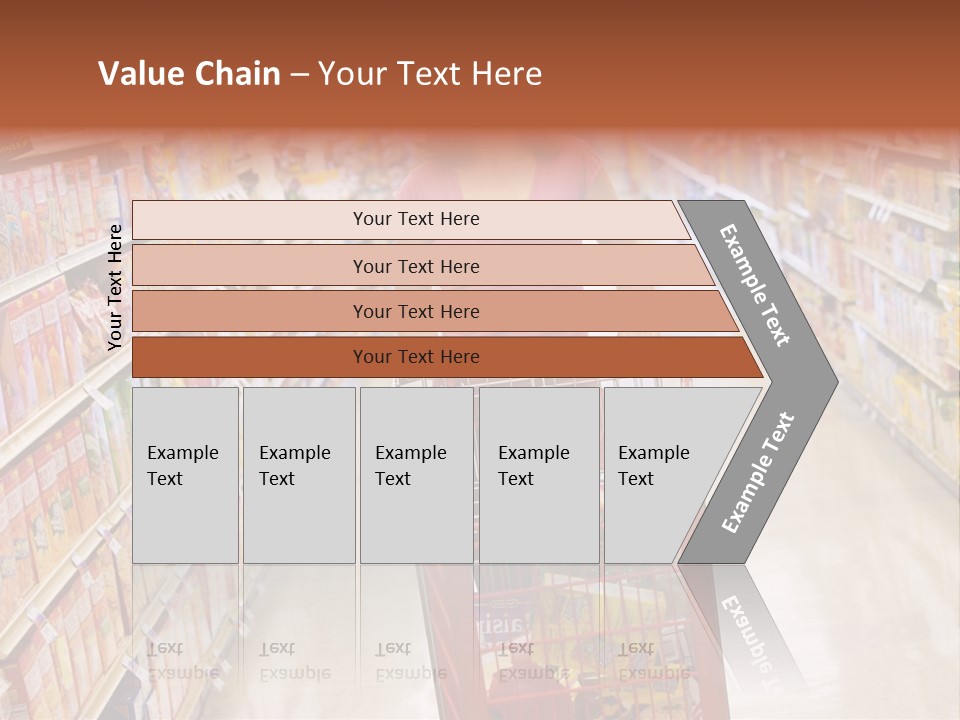
Task: Select the mirrored "Example" reflection under the chevron
Action: (748, 637)
